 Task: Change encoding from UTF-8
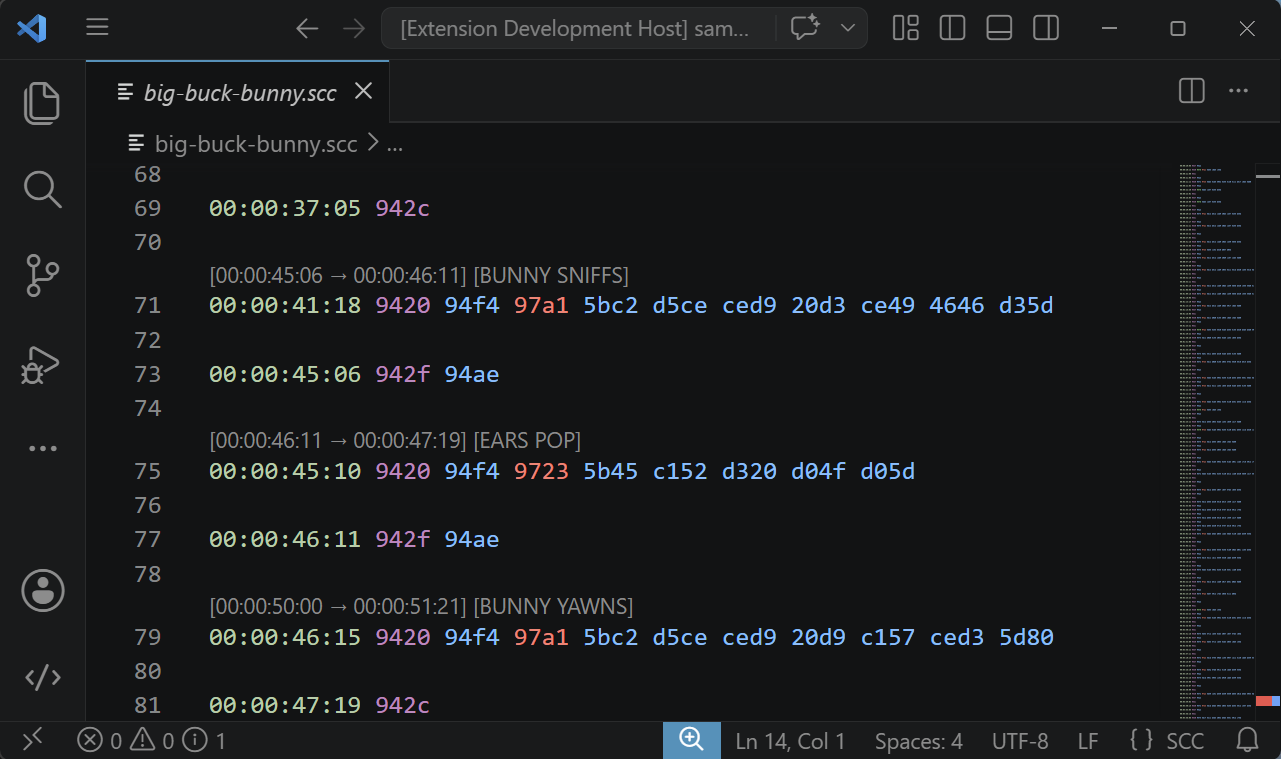(1020, 741)
